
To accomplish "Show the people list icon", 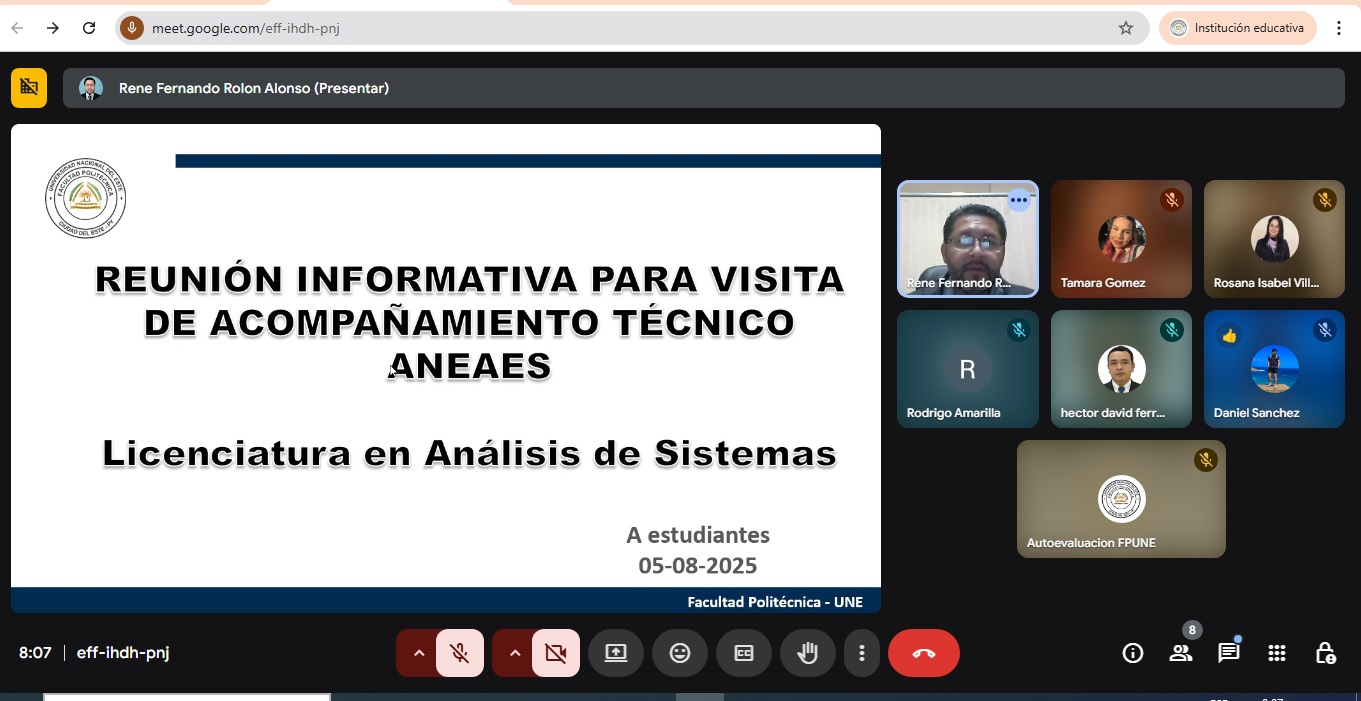I will click(1181, 653).
